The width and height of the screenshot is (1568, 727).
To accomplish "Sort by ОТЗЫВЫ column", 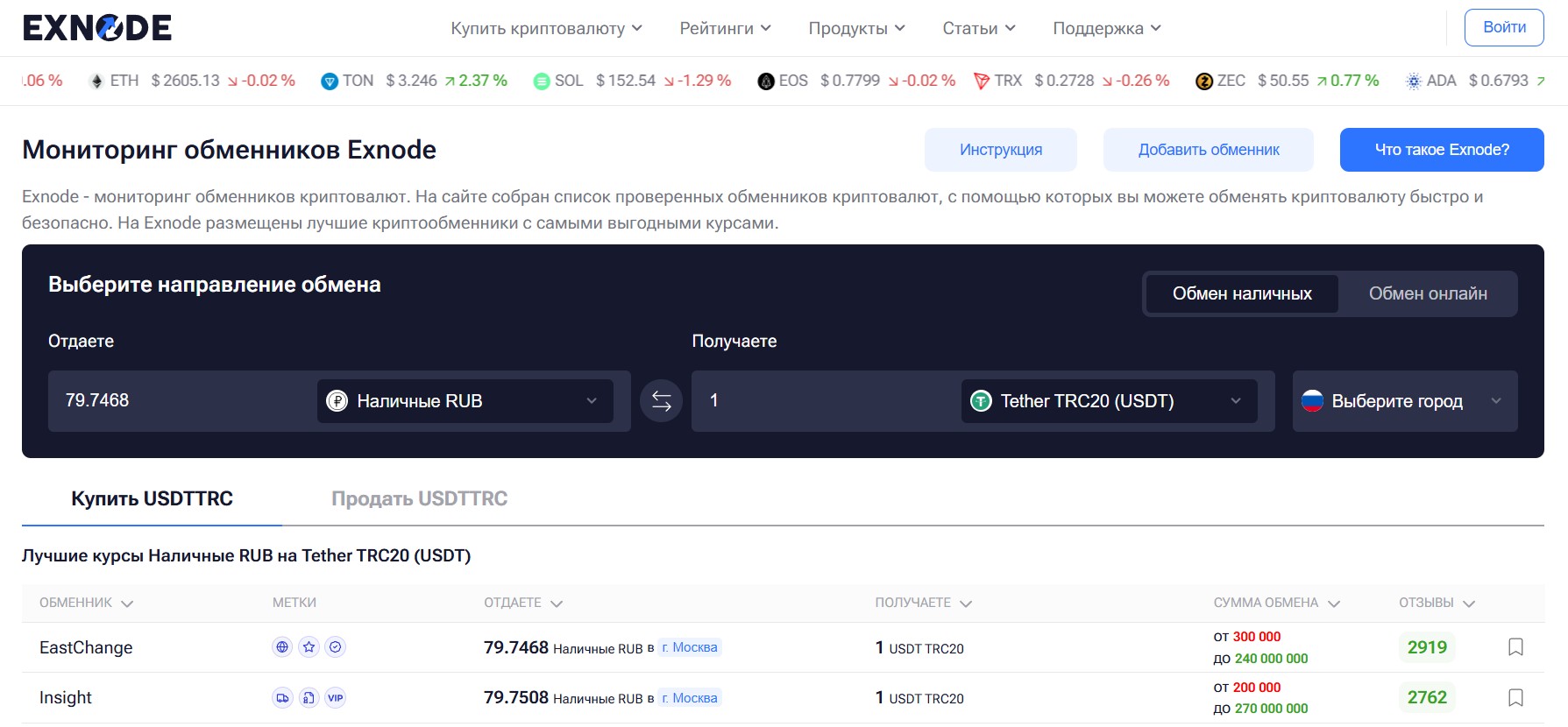I will [1437, 603].
